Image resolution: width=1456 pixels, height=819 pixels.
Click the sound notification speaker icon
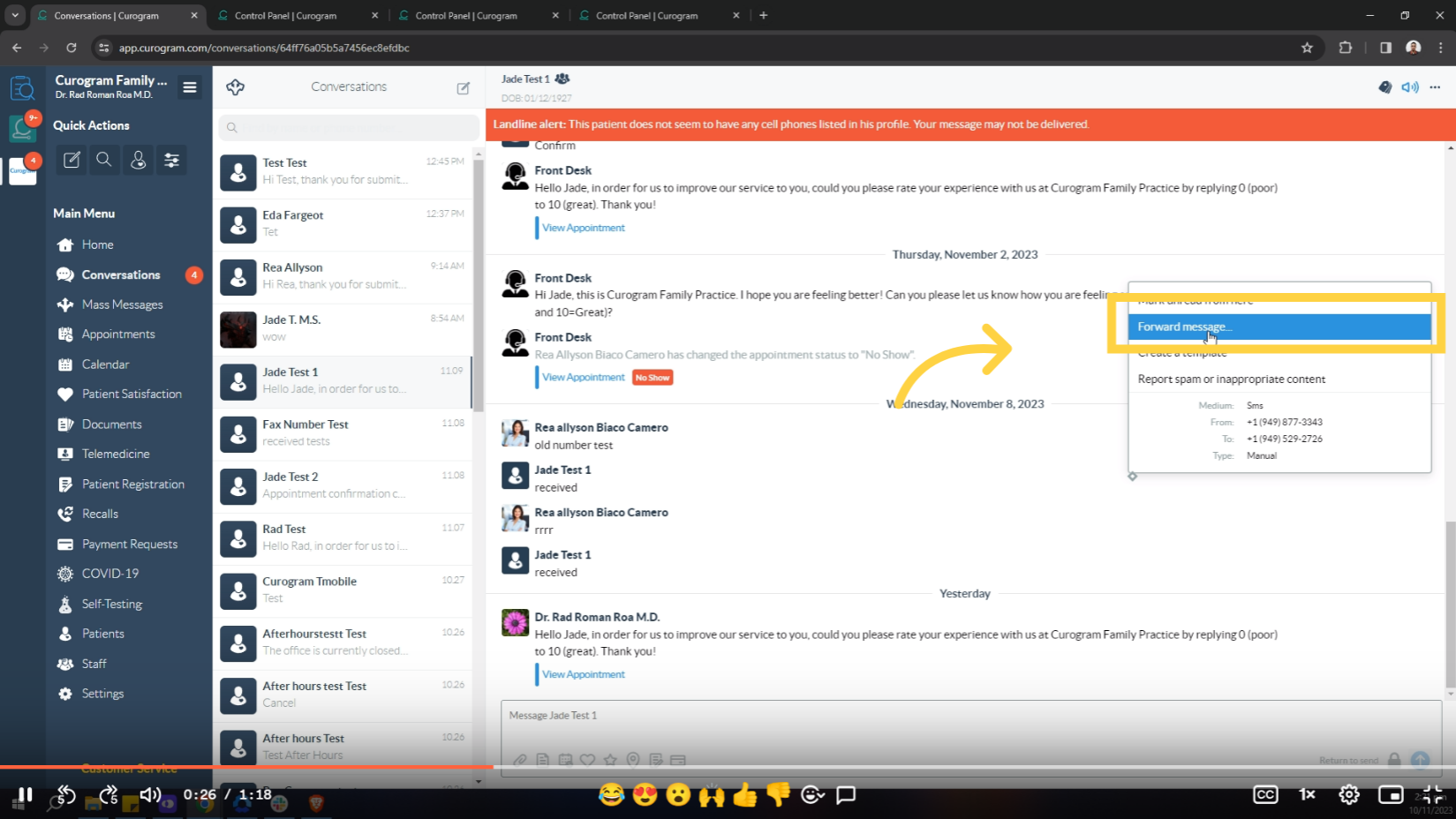click(1409, 86)
